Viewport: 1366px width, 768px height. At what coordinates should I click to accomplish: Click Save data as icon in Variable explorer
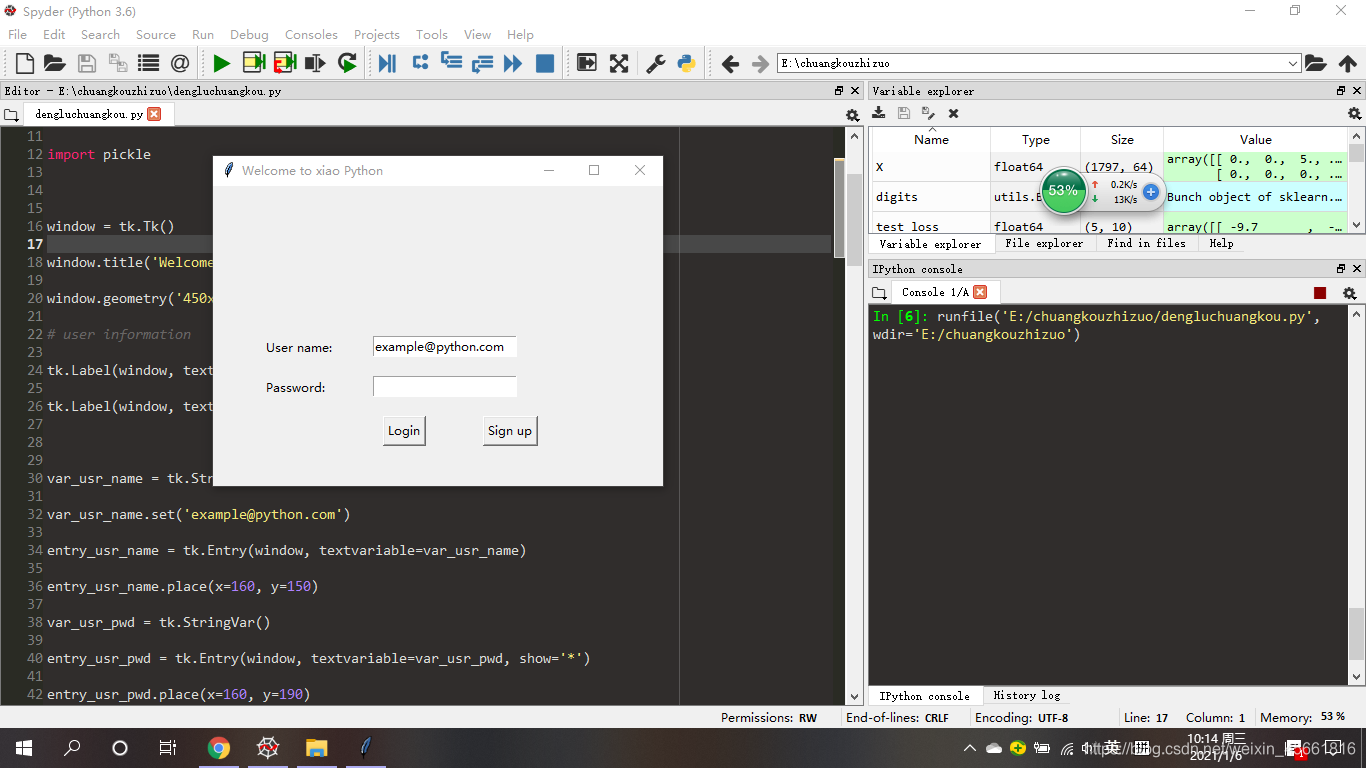click(929, 114)
